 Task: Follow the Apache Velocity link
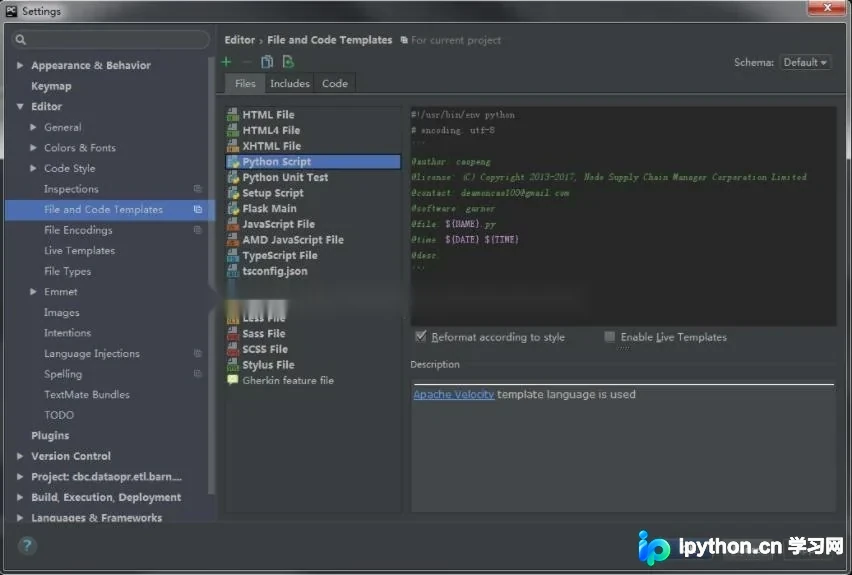(454, 395)
